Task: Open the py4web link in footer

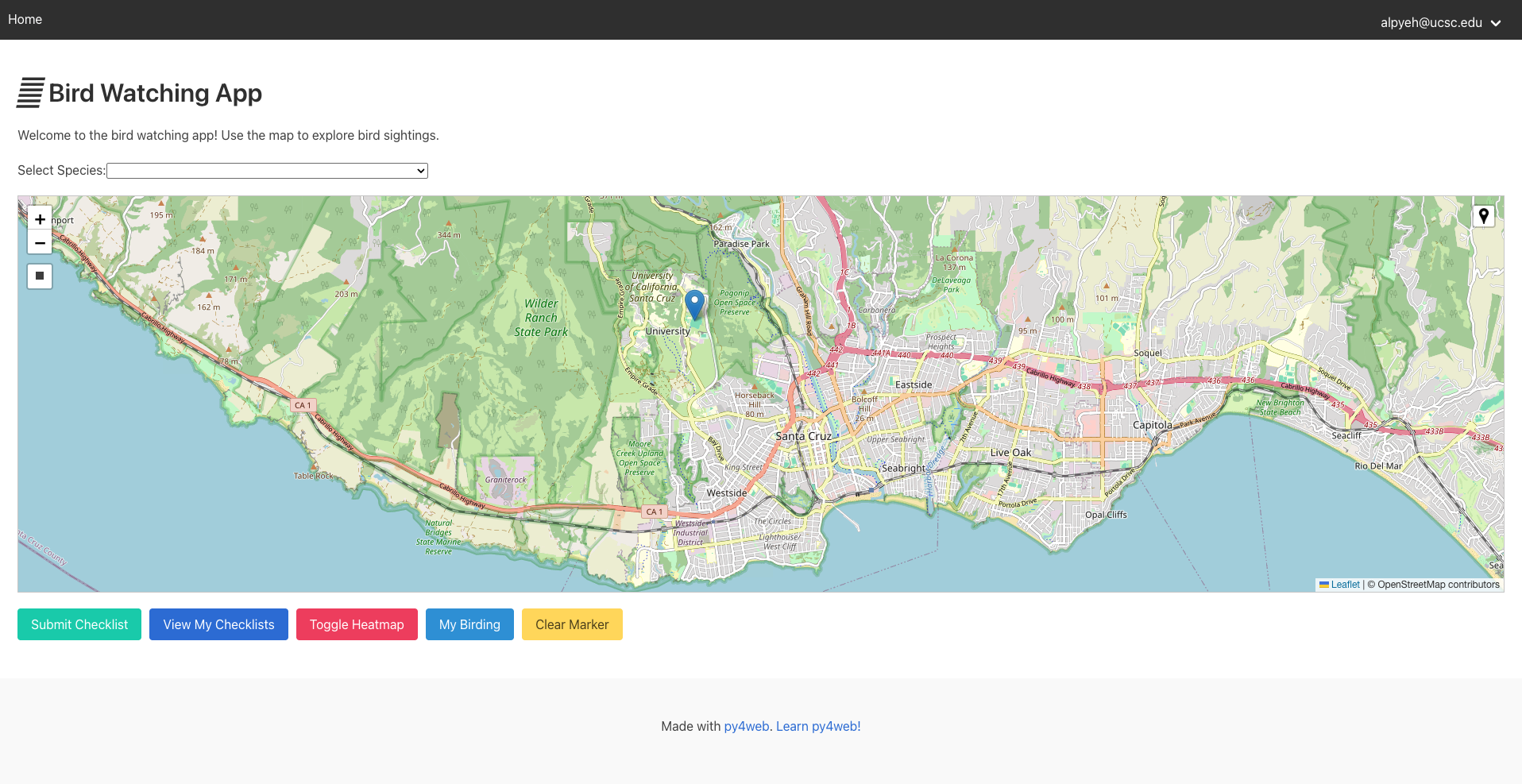Action: (746, 726)
